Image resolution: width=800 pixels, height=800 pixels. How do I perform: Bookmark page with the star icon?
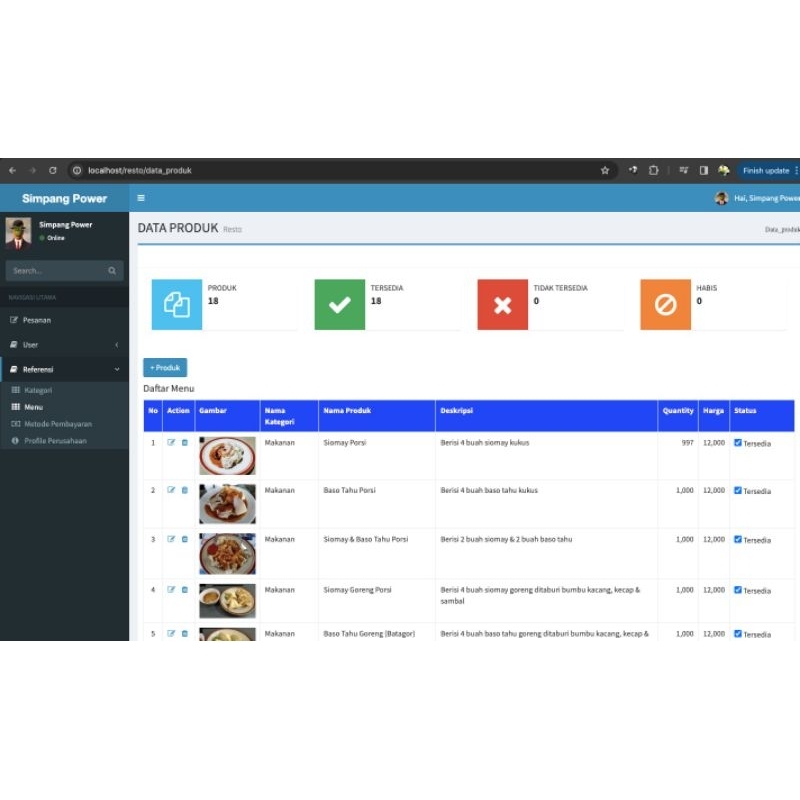[x=605, y=170]
